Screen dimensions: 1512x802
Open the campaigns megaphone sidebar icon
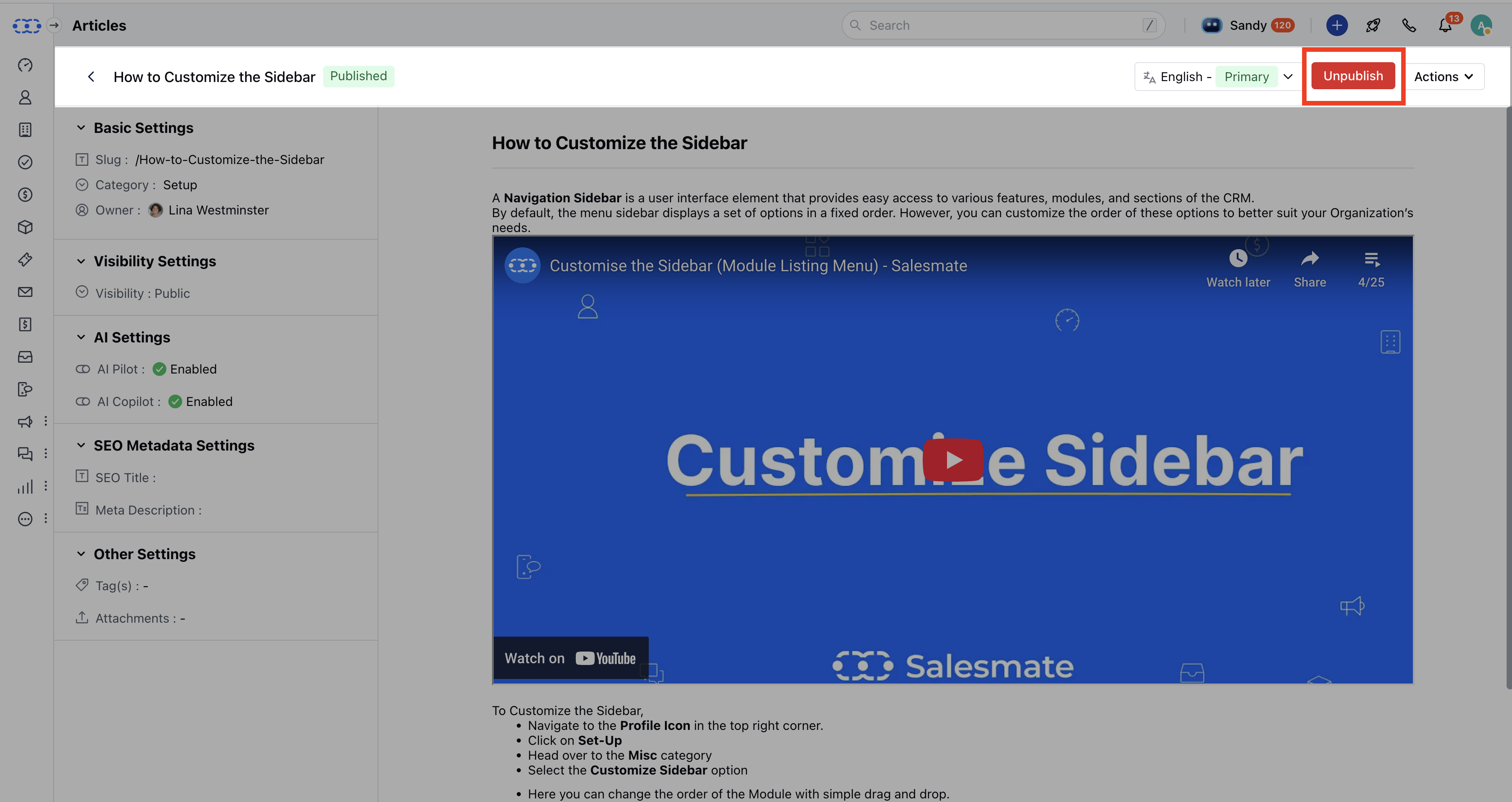[x=25, y=422]
